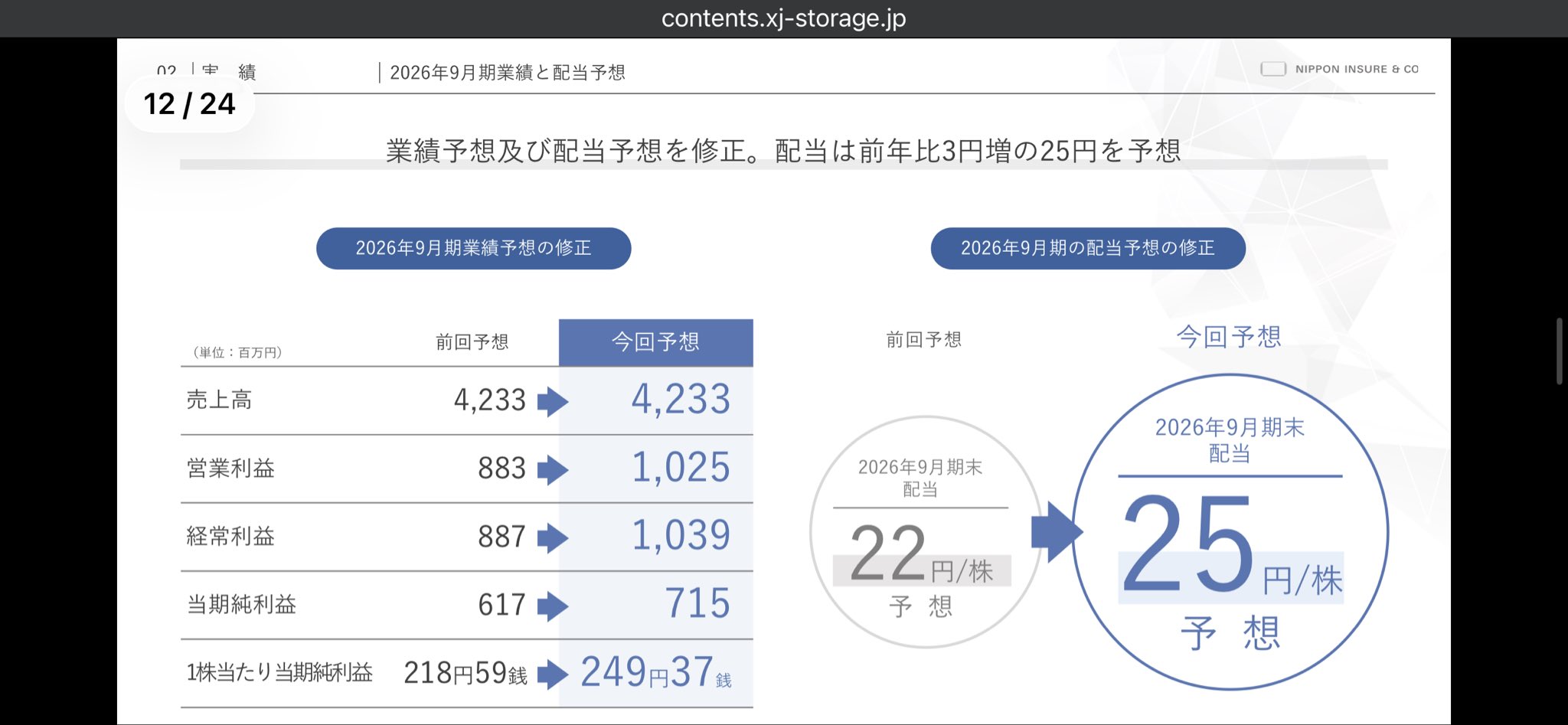Click 2026年9月期末 配当 text in blue circle

(x=1230, y=440)
